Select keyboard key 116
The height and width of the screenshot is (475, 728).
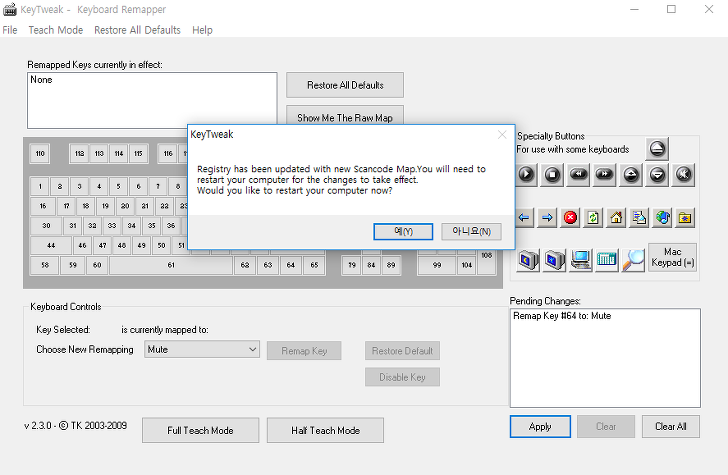click(168, 154)
